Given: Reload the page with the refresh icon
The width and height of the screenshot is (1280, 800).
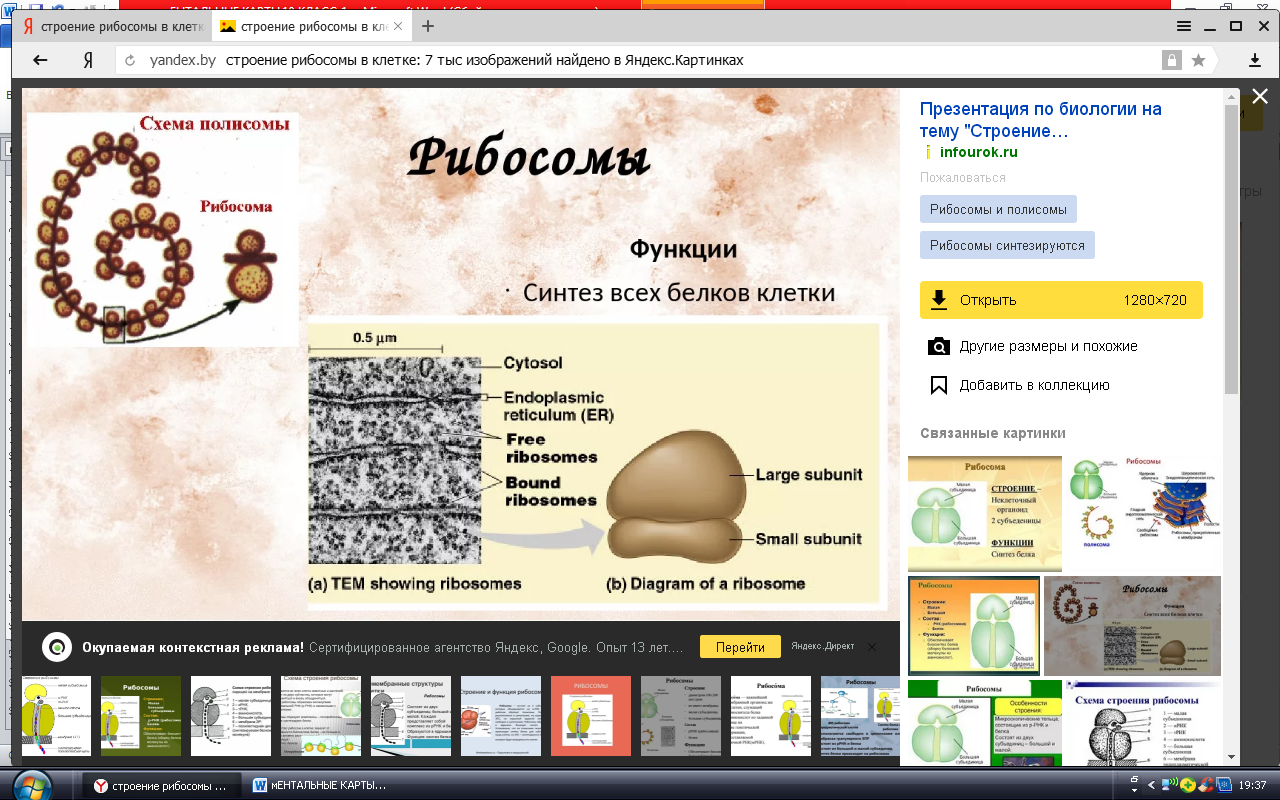Looking at the screenshot, I should (130, 61).
